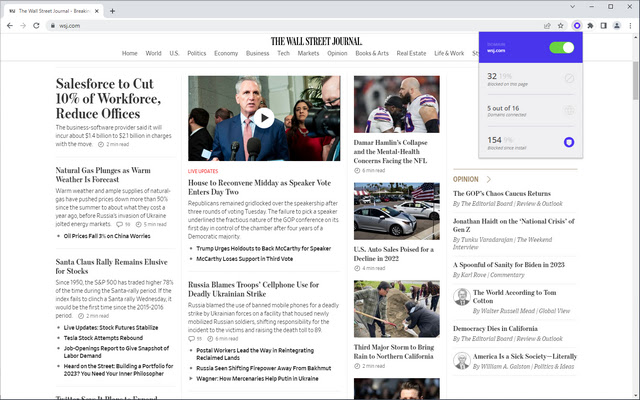Open the Home nav item
This screenshot has width=640, height=400.
point(129,53)
